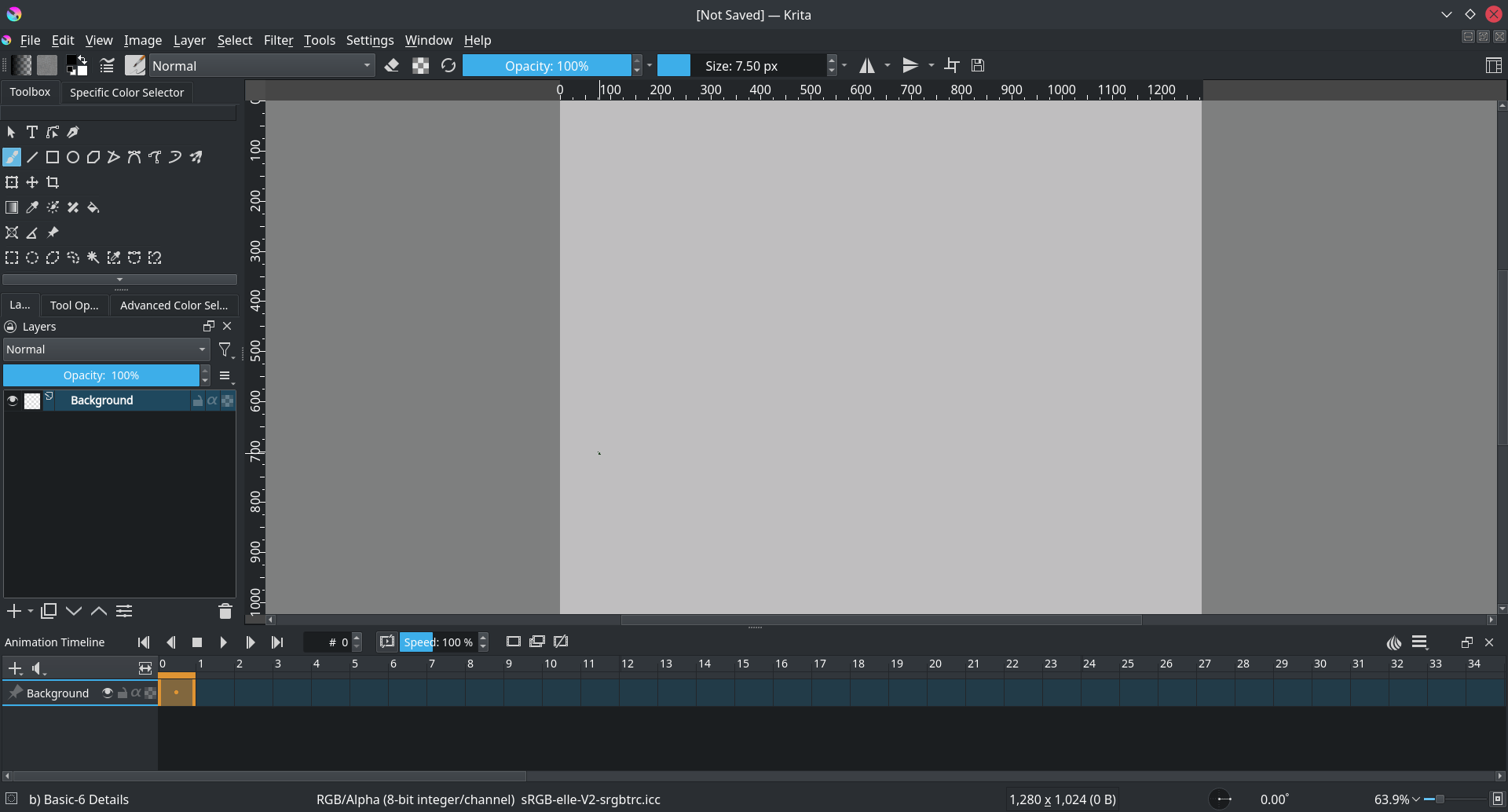1508x812 pixels.
Task: Pick the Color Sampler eyedropper tool
Action: [31, 207]
